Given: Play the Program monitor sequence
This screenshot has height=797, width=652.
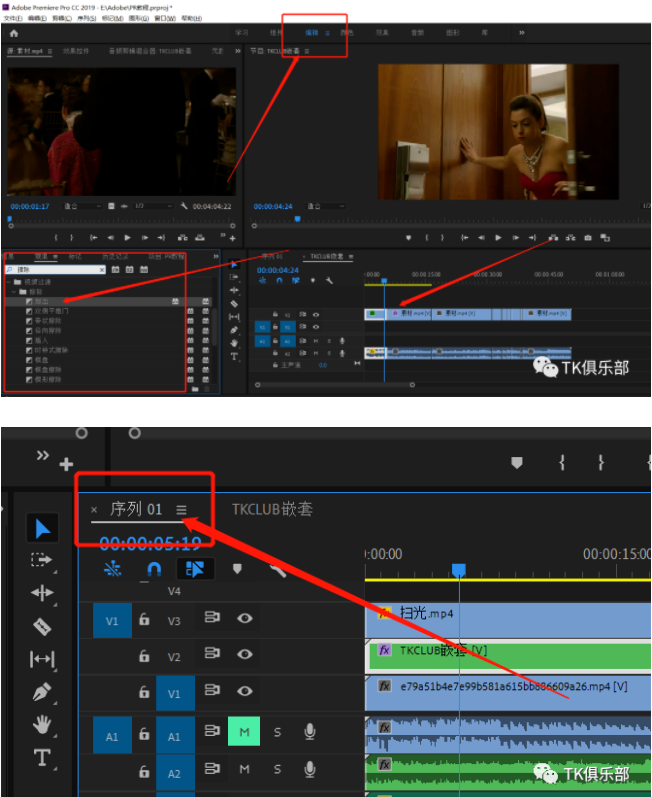Looking at the screenshot, I should click(x=498, y=237).
